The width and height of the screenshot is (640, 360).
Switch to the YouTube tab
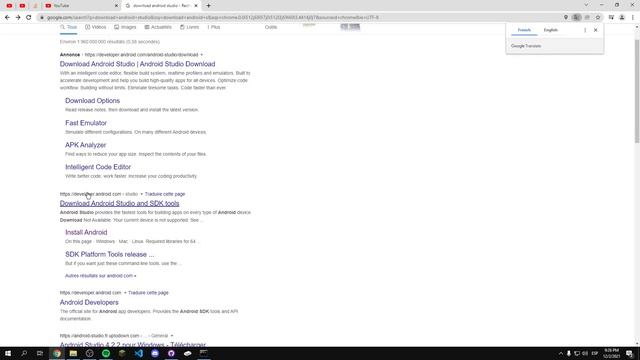coord(82,6)
